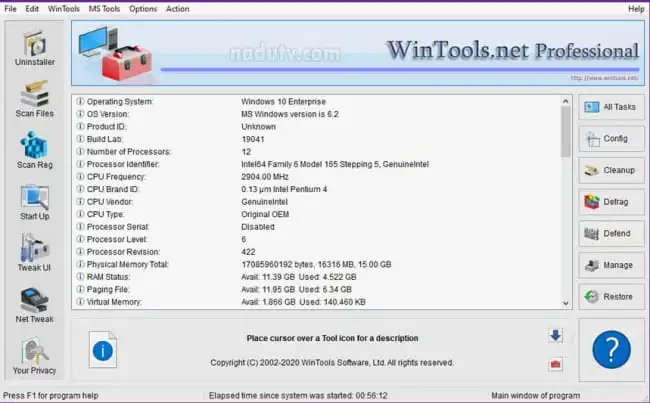Click the info icon beside RAM Status
This screenshot has height=403, width=650.
click(x=80, y=277)
